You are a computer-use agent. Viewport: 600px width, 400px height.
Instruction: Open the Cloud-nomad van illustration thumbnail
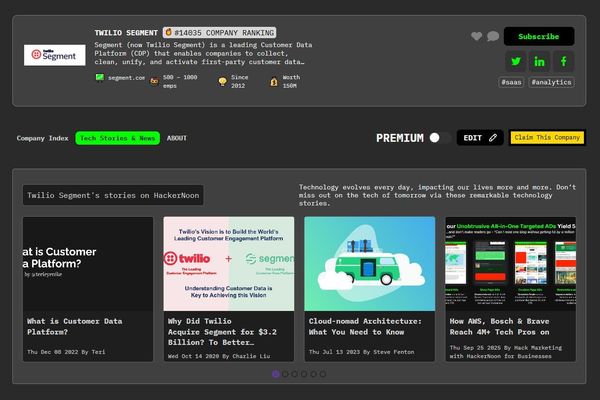click(370, 264)
